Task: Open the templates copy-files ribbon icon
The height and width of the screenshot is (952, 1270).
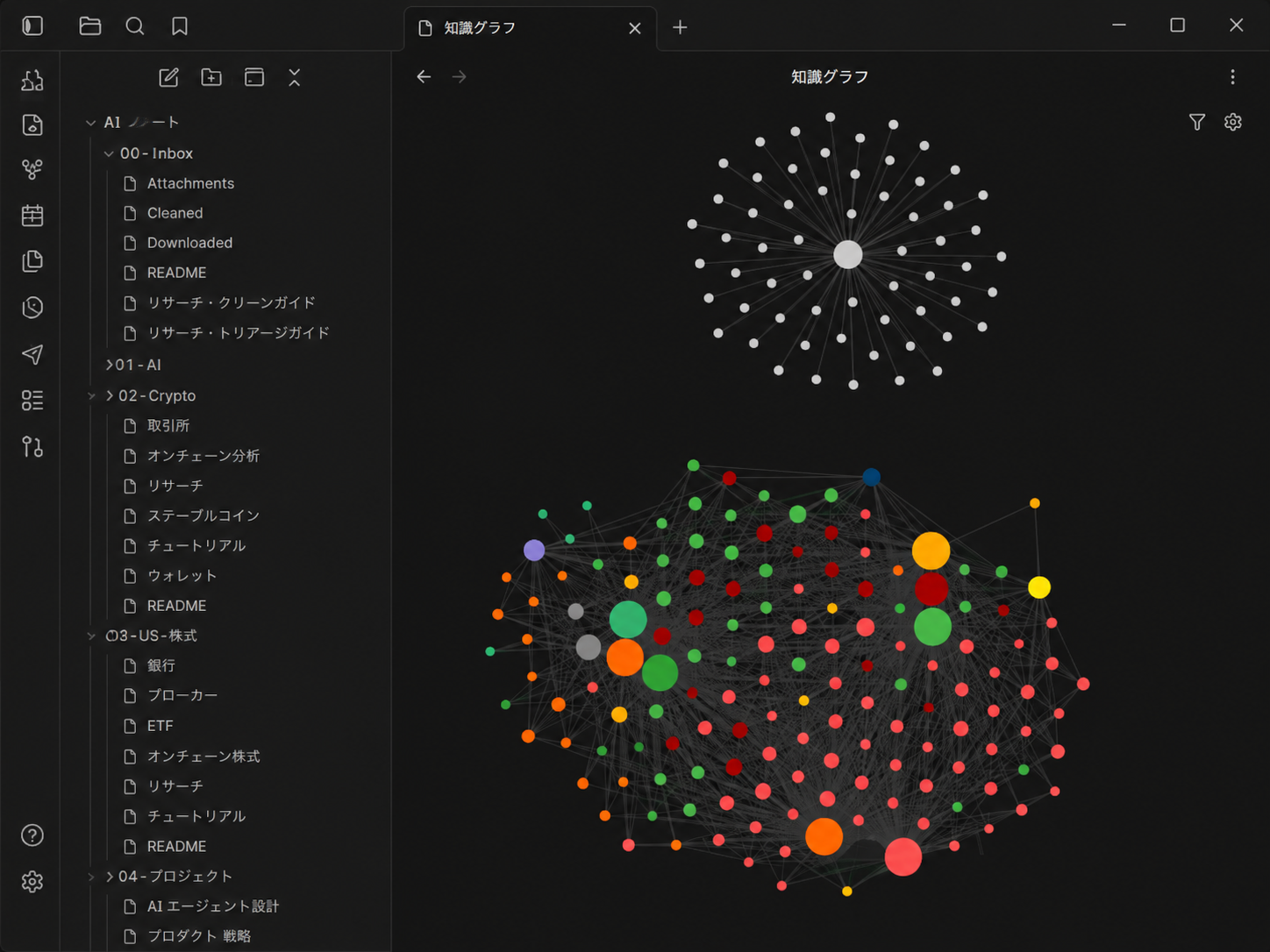Action: pos(32,261)
